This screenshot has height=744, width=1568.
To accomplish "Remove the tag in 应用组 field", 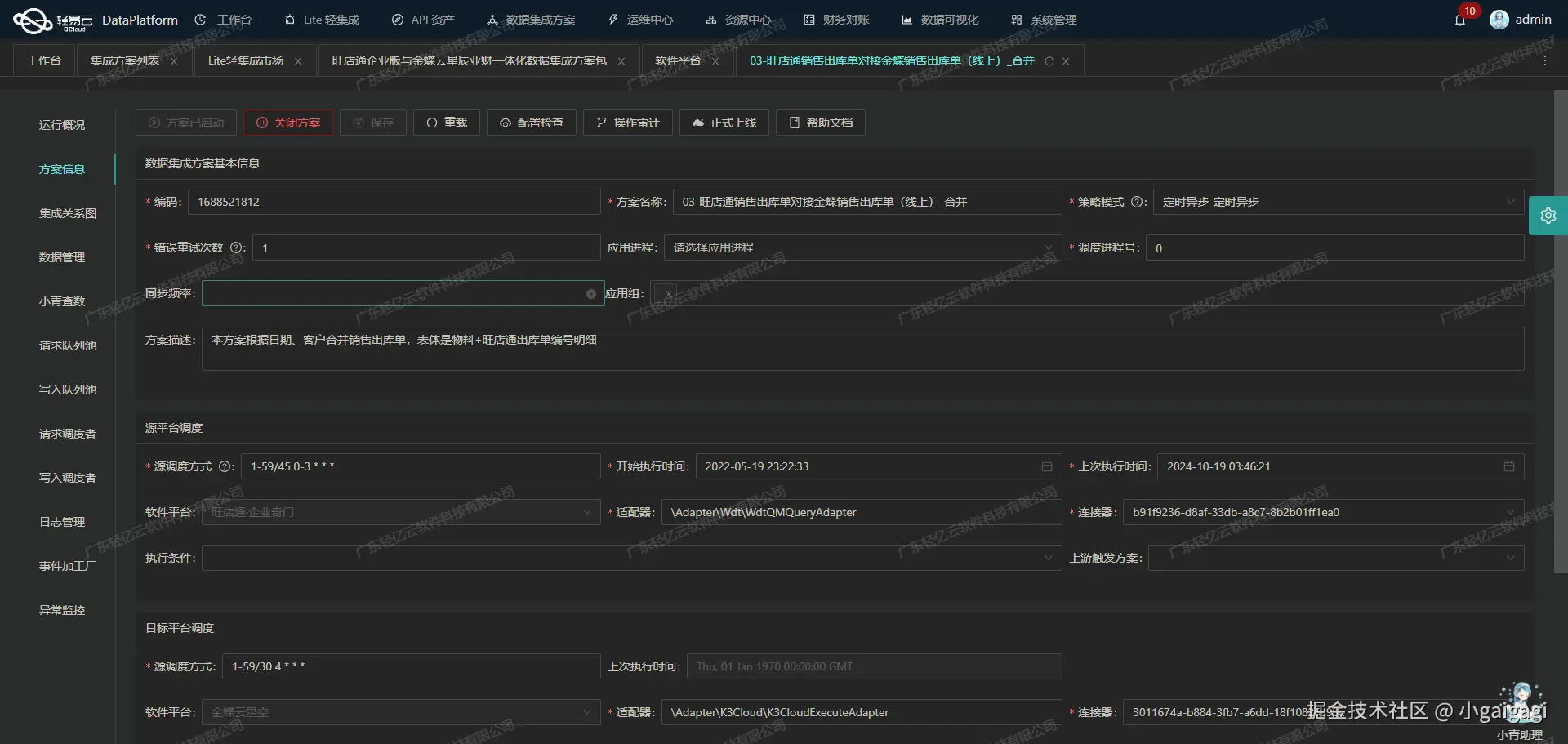I will tap(668, 294).
